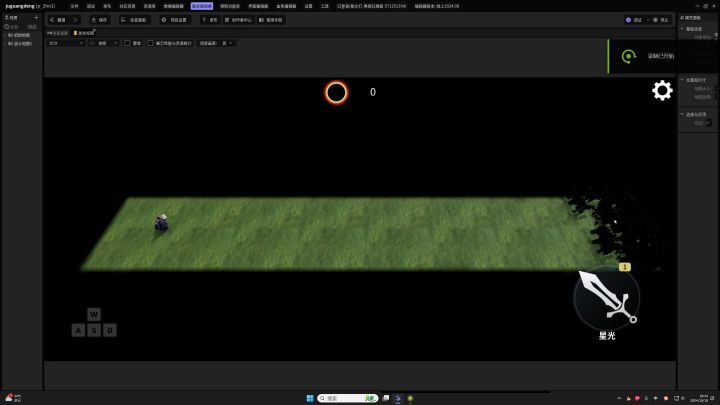Open the second dropdown in the view options row

[104, 43]
